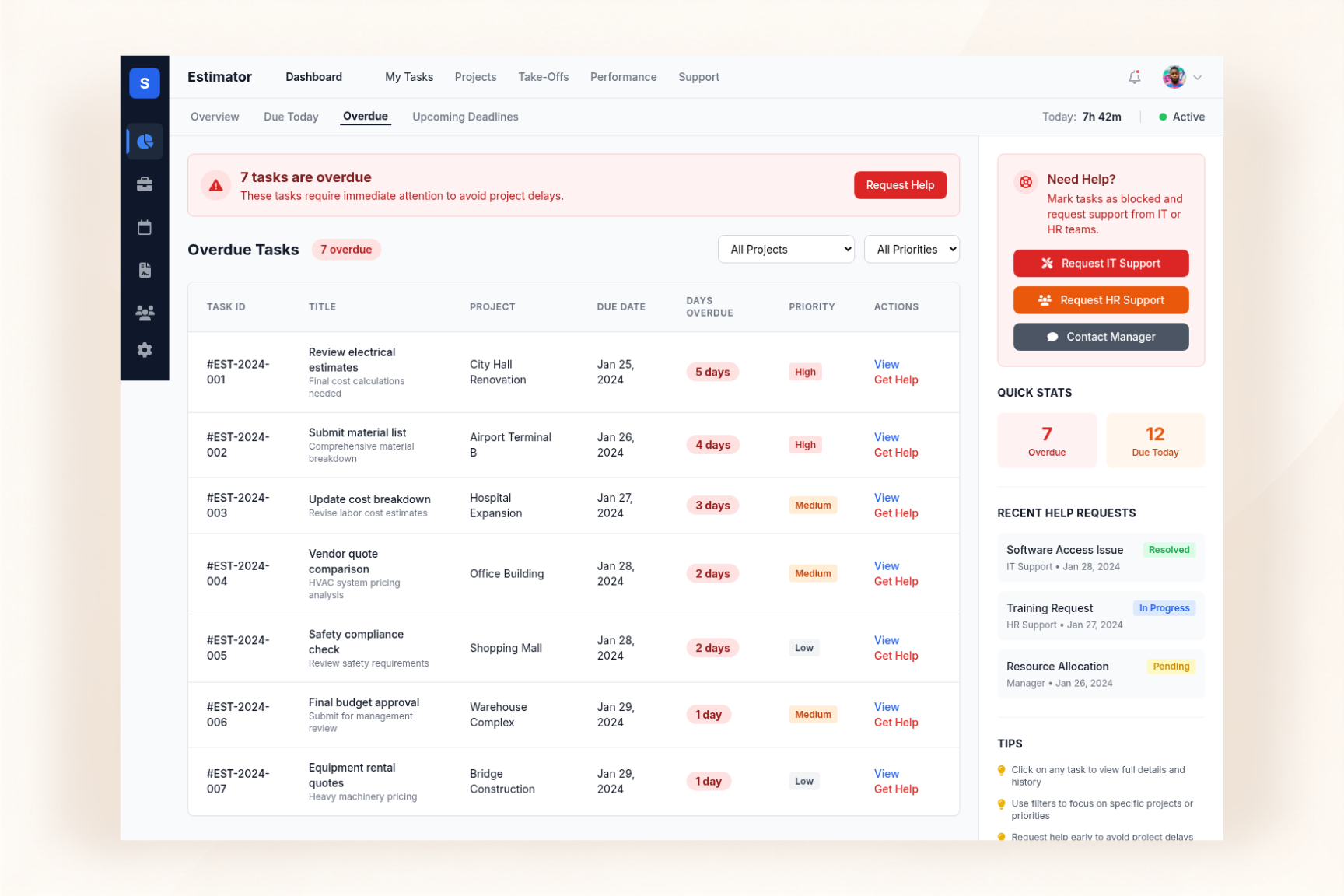The width and height of the screenshot is (1344, 896).
Task: View the Safety compliance check task
Action: [x=886, y=640]
